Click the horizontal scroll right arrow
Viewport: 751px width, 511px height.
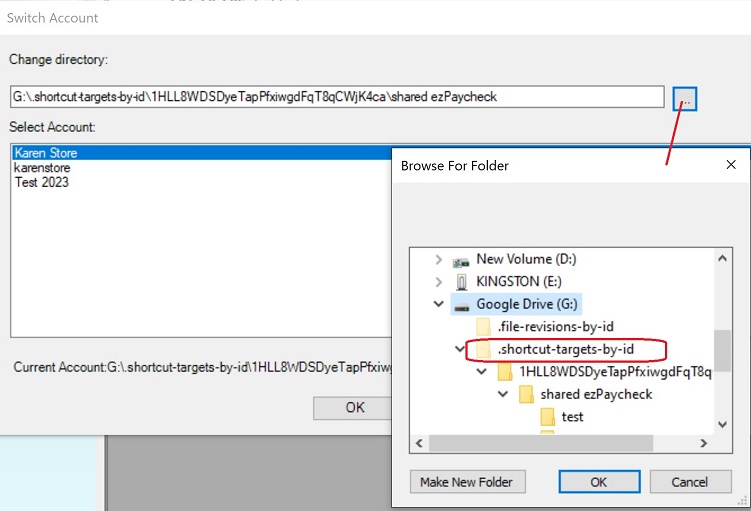coord(704,443)
